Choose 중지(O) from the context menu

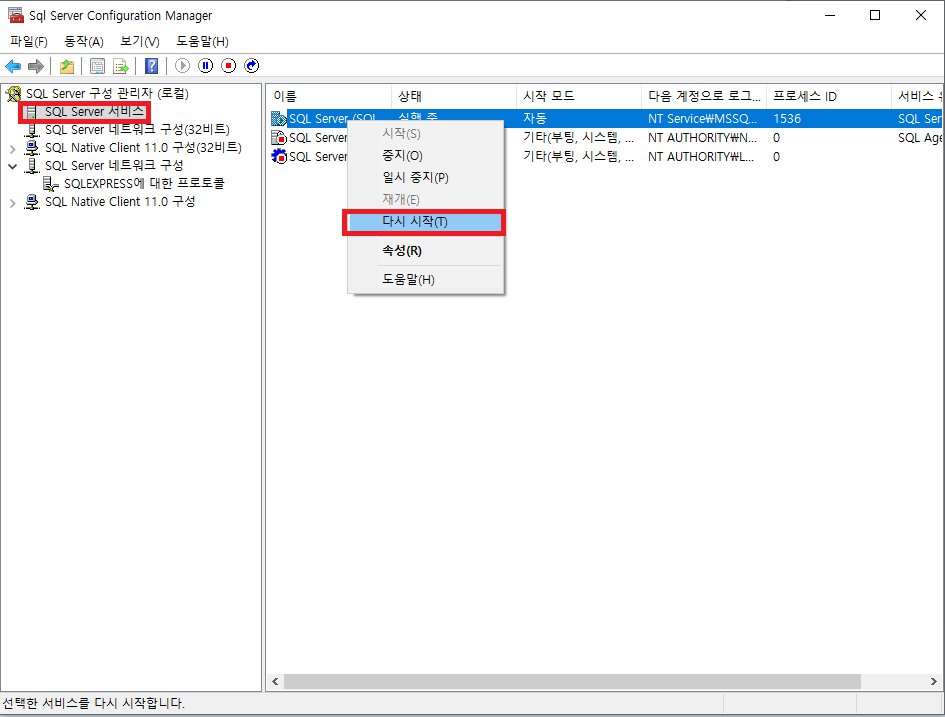tap(425, 156)
